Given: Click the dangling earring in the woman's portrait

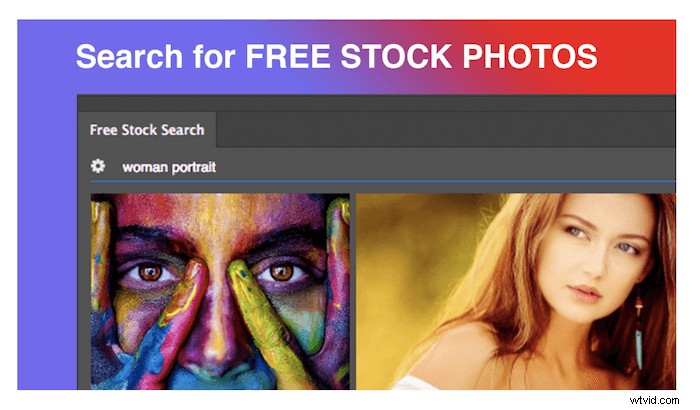Looking at the screenshot, I should [639, 331].
